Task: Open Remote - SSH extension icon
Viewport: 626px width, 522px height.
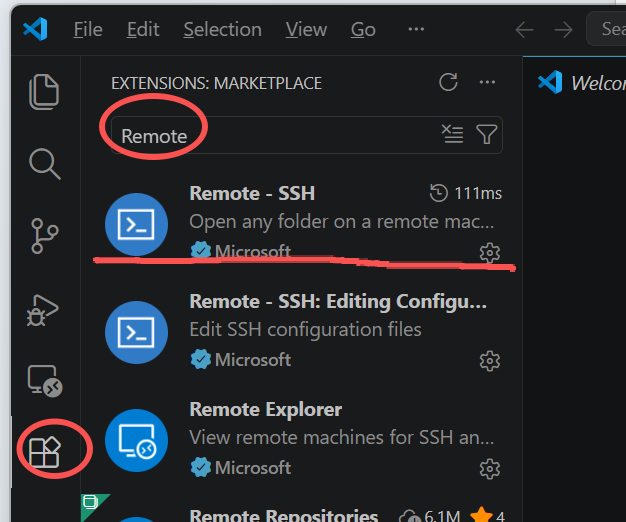Action: pyautogui.click(x=136, y=225)
